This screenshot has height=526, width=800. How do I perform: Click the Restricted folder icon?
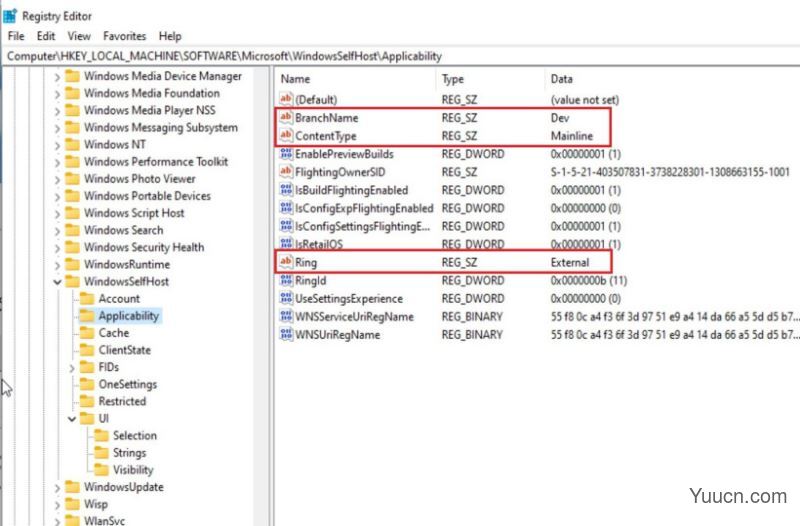(x=87, y=401)
